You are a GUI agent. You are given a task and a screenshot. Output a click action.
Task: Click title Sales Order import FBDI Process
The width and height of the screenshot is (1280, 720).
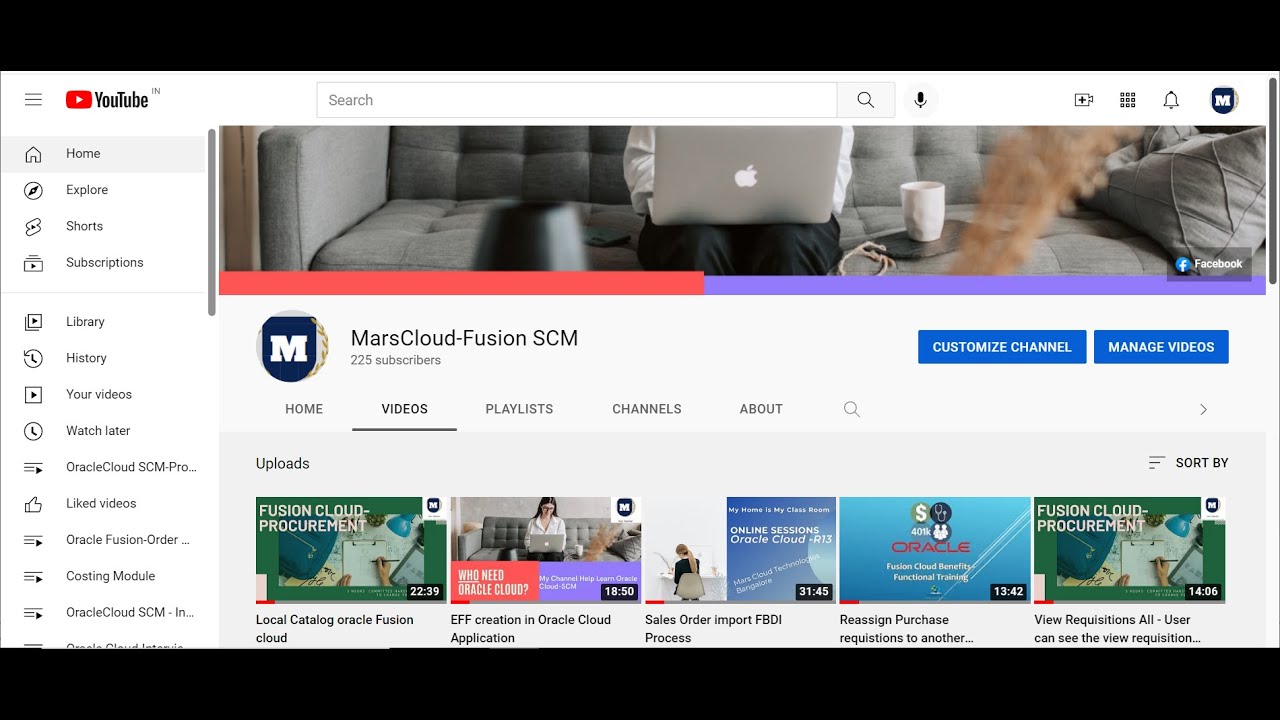point(714,629)
